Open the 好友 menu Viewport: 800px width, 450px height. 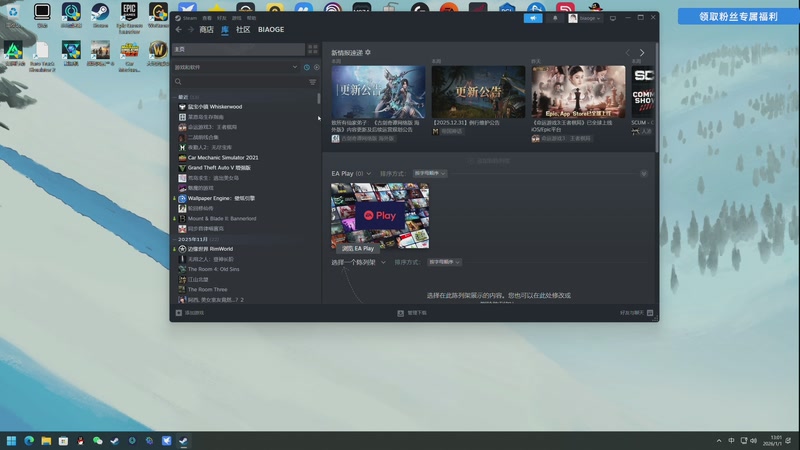(221, 18)
